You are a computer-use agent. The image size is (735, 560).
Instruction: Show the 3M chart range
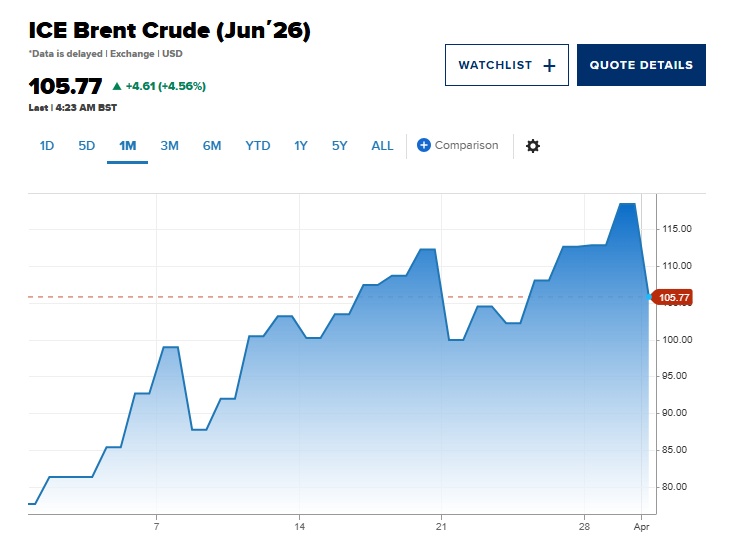pyautogui.click(x=169, y=146)
